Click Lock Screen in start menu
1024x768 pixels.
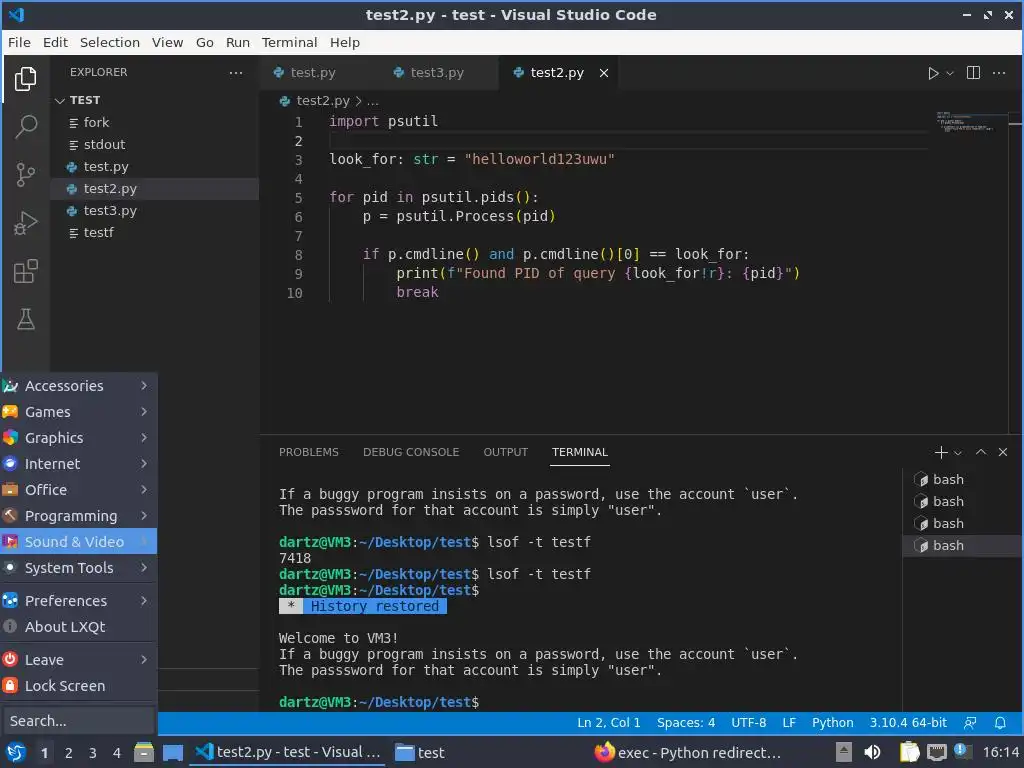(x=78, y=686)
